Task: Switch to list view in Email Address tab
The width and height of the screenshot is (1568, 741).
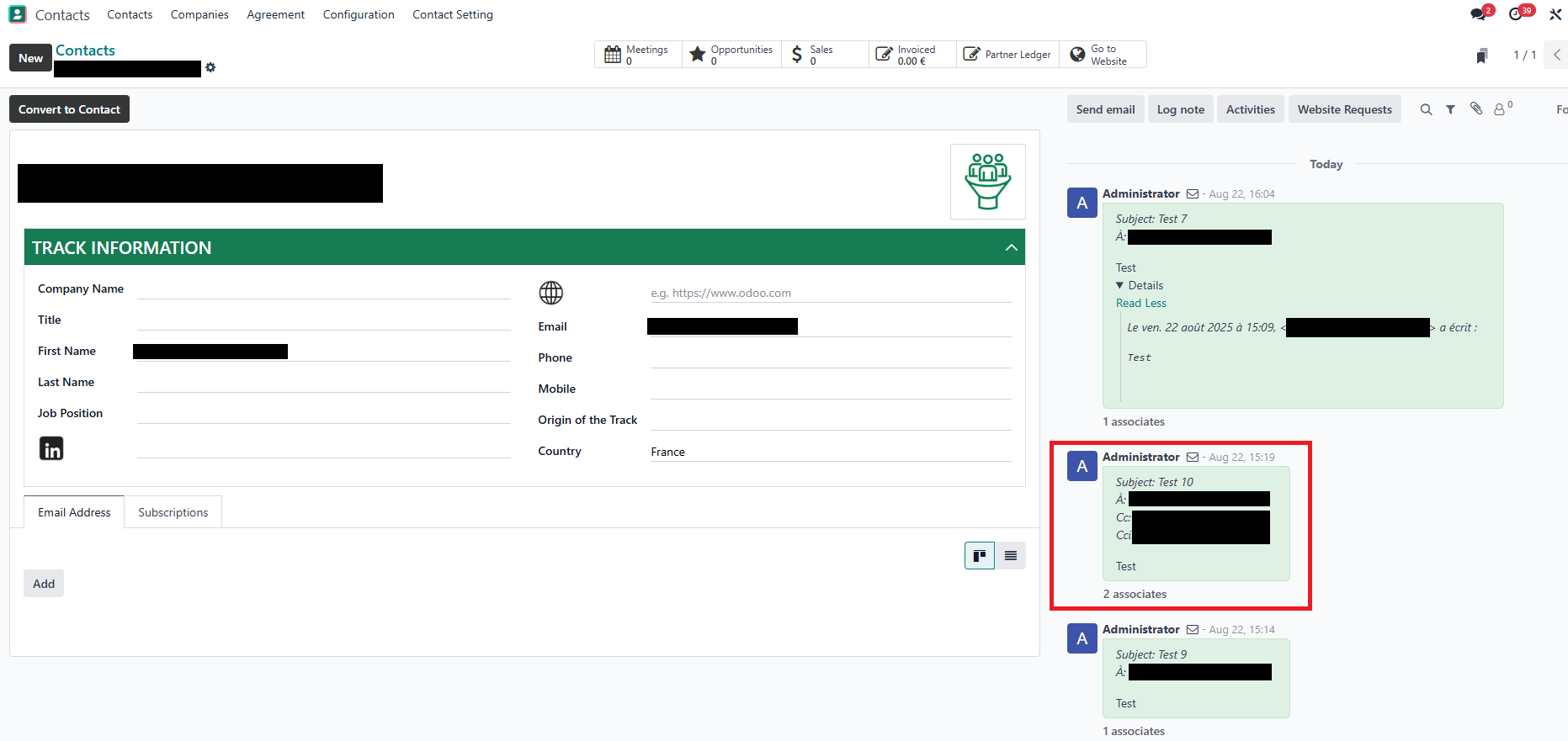Action: [1011, 556]
